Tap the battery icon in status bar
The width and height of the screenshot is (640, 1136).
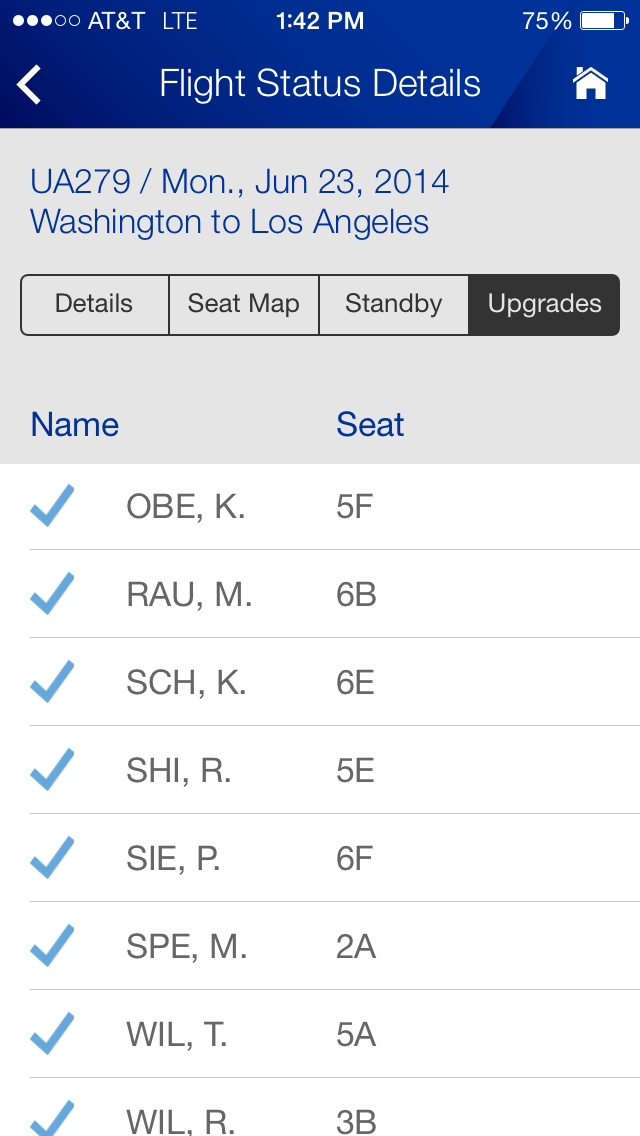[604, 21]
